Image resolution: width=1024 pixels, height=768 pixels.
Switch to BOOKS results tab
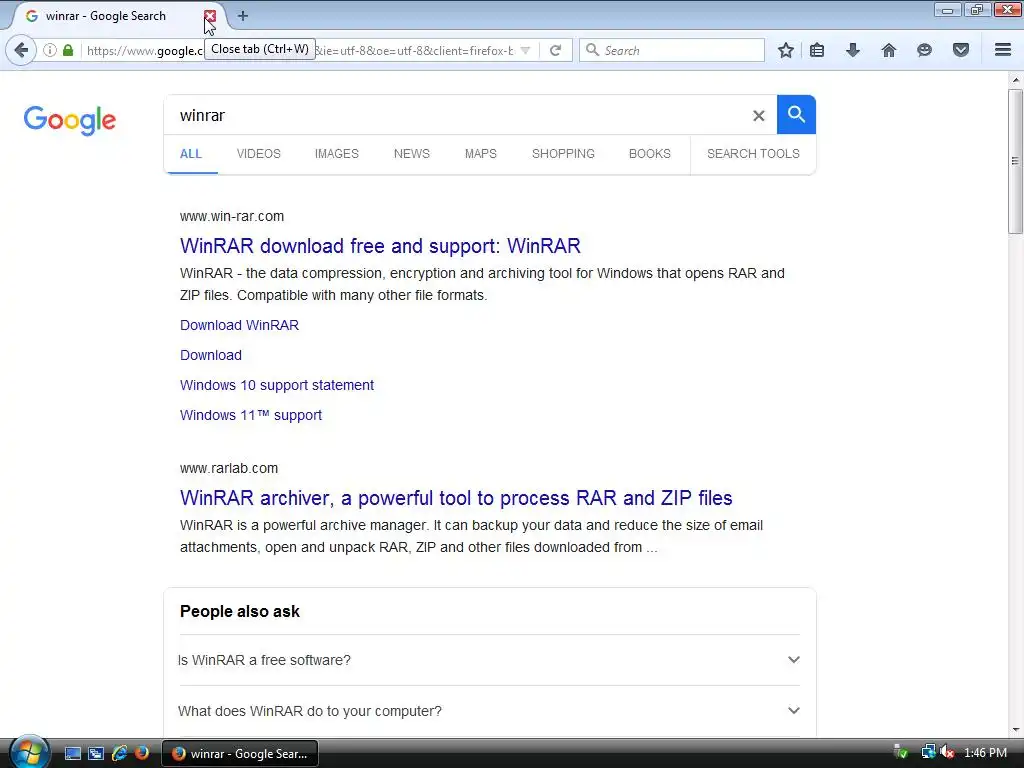[x=650, y=153]
